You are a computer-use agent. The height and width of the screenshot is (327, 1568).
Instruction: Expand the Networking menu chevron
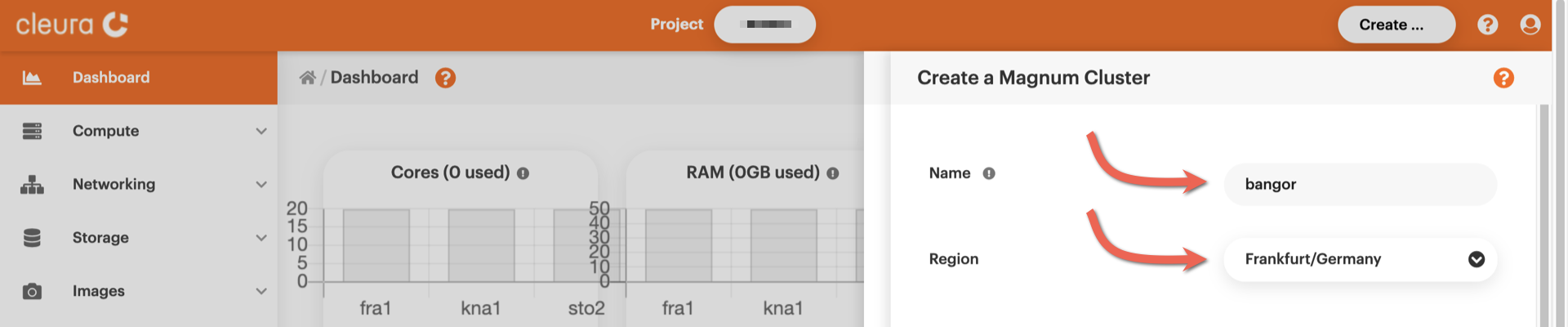[261, 185]
